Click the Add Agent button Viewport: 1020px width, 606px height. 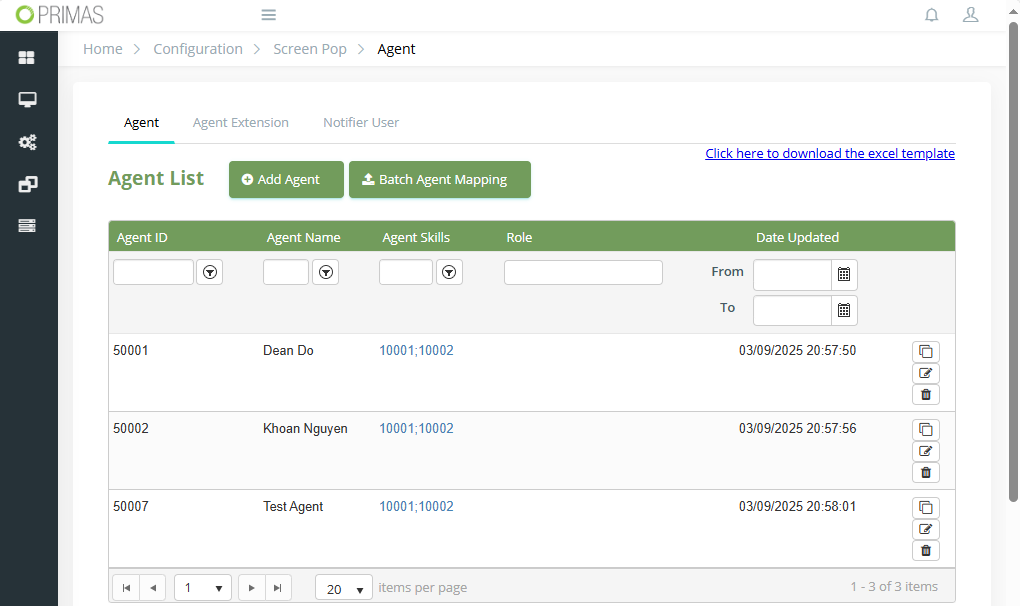[286, 180]
